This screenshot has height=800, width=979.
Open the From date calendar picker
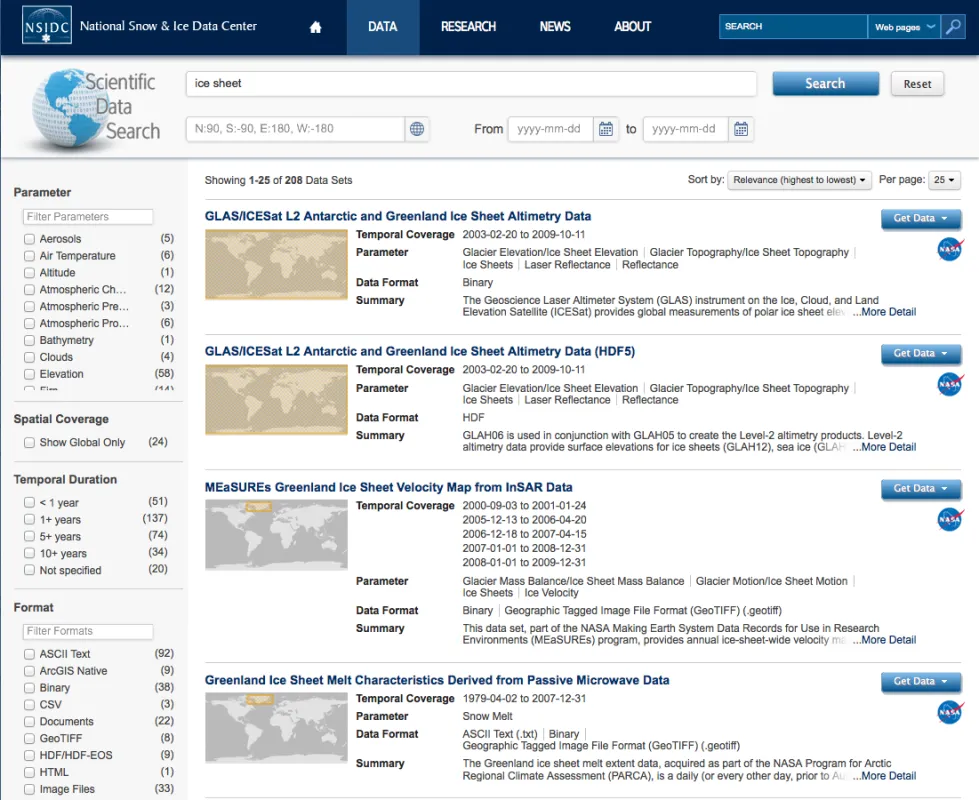(x=606, y=129)
